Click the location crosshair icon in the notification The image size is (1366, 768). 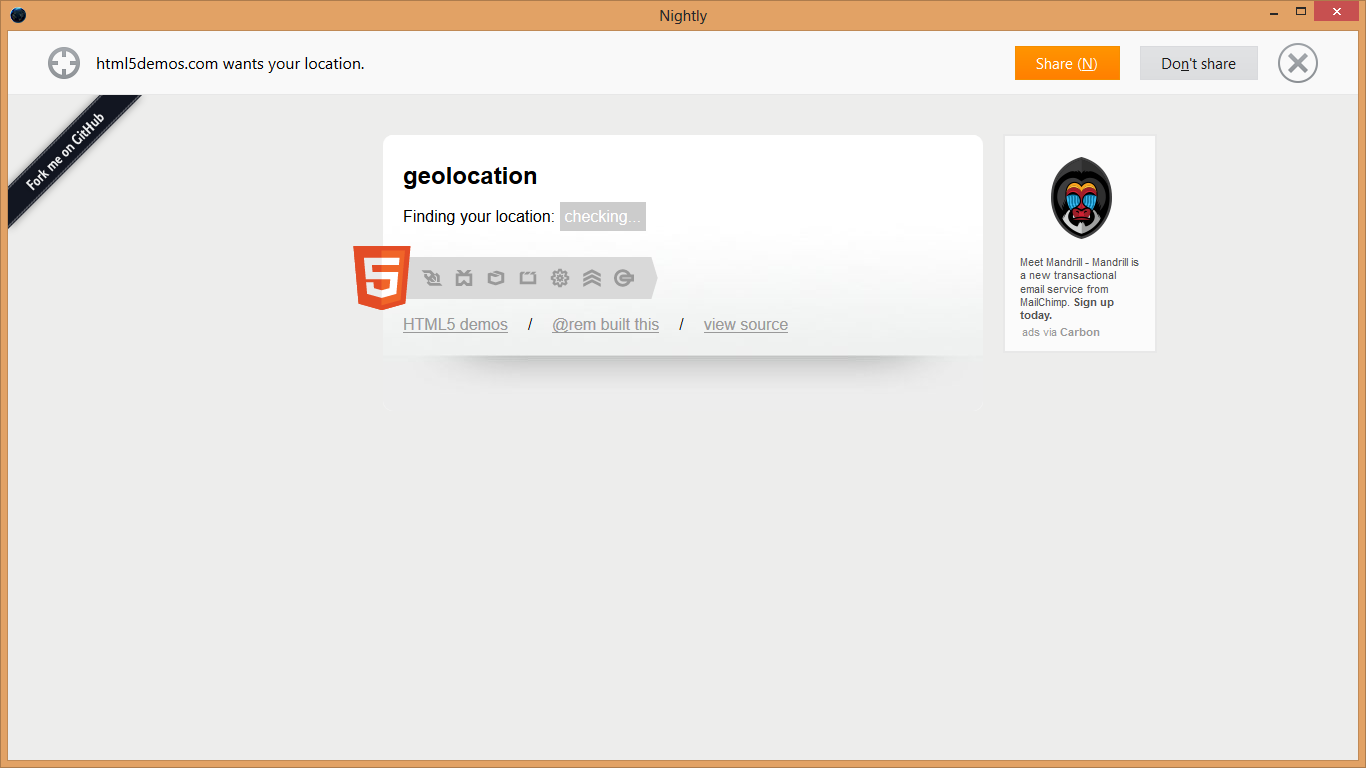coord(64,63)
